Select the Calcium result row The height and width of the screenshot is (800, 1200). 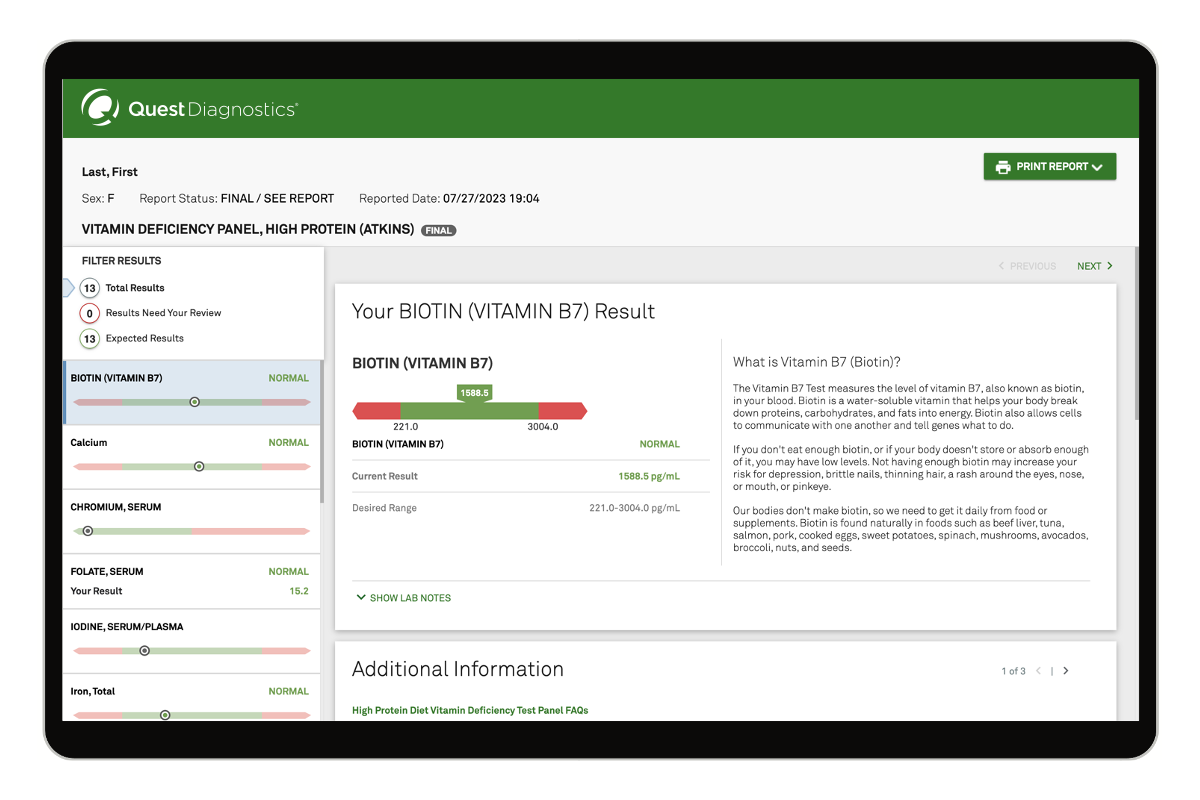[192, 457]
